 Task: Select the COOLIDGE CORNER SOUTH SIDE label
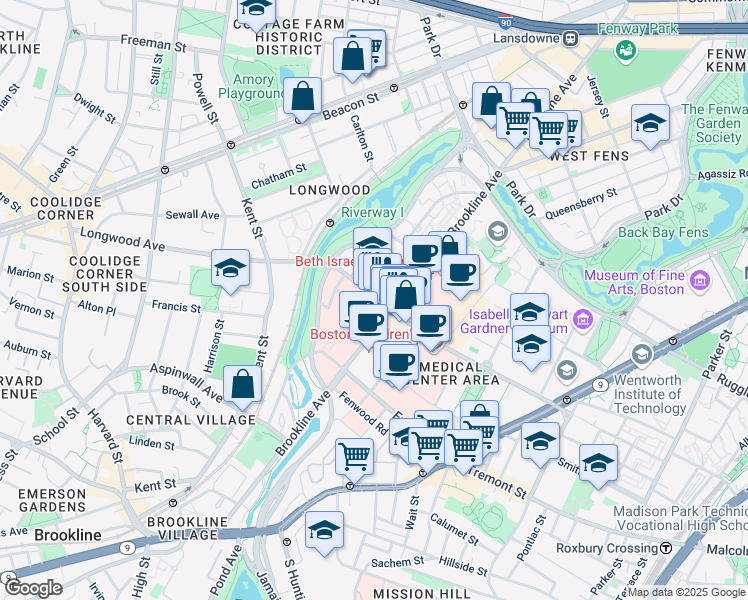(104, 274)
